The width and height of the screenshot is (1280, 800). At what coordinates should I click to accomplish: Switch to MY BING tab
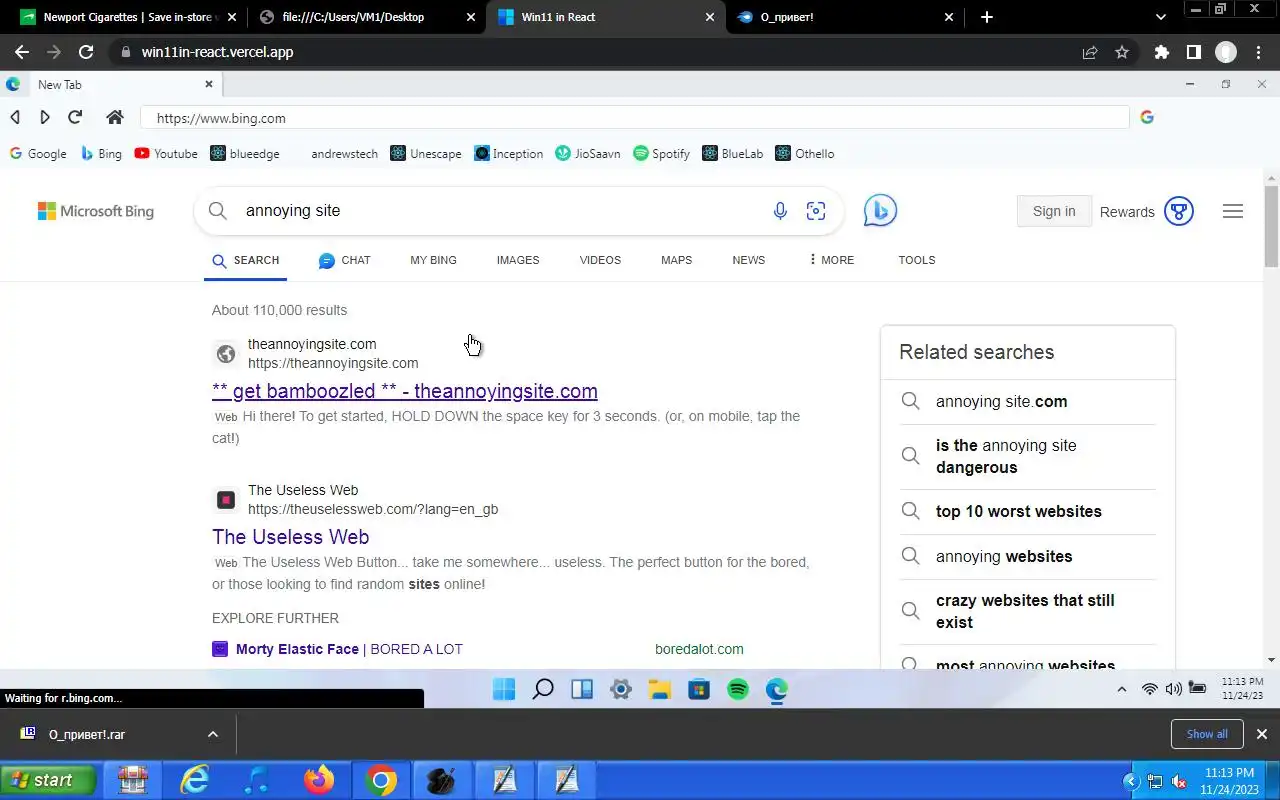point(433,260)
